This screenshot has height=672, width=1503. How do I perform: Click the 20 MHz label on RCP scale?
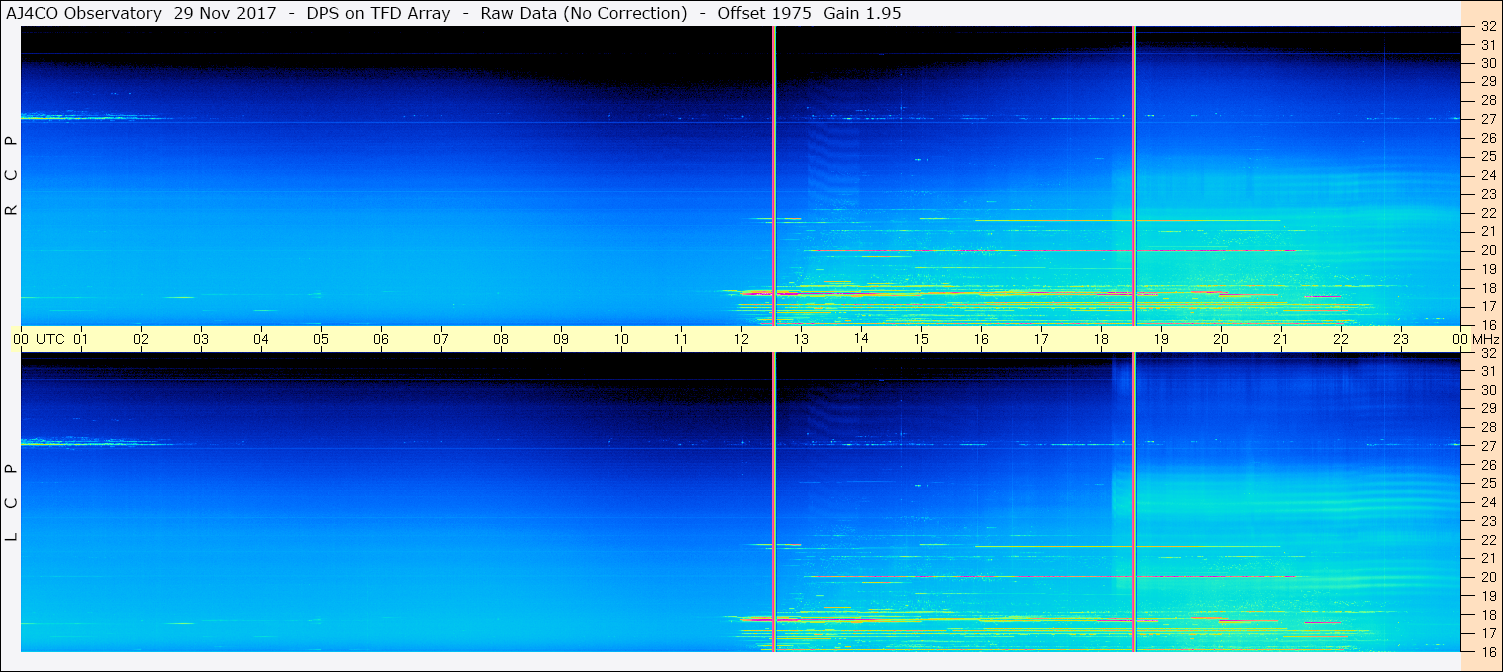pos(1488,250)
